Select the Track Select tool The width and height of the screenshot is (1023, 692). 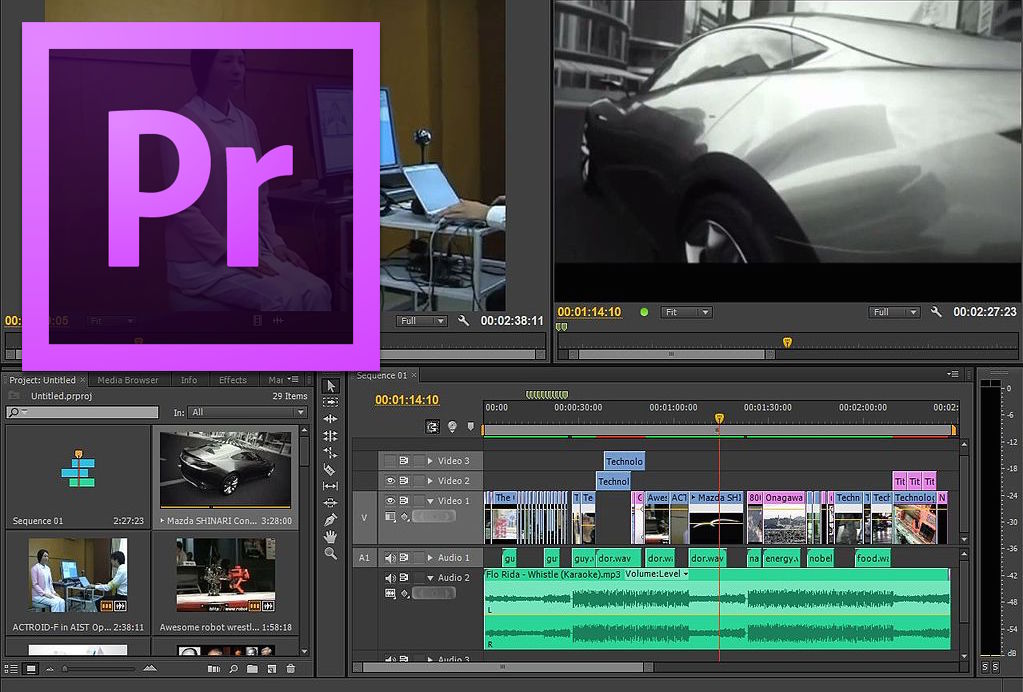click(331, 402)
